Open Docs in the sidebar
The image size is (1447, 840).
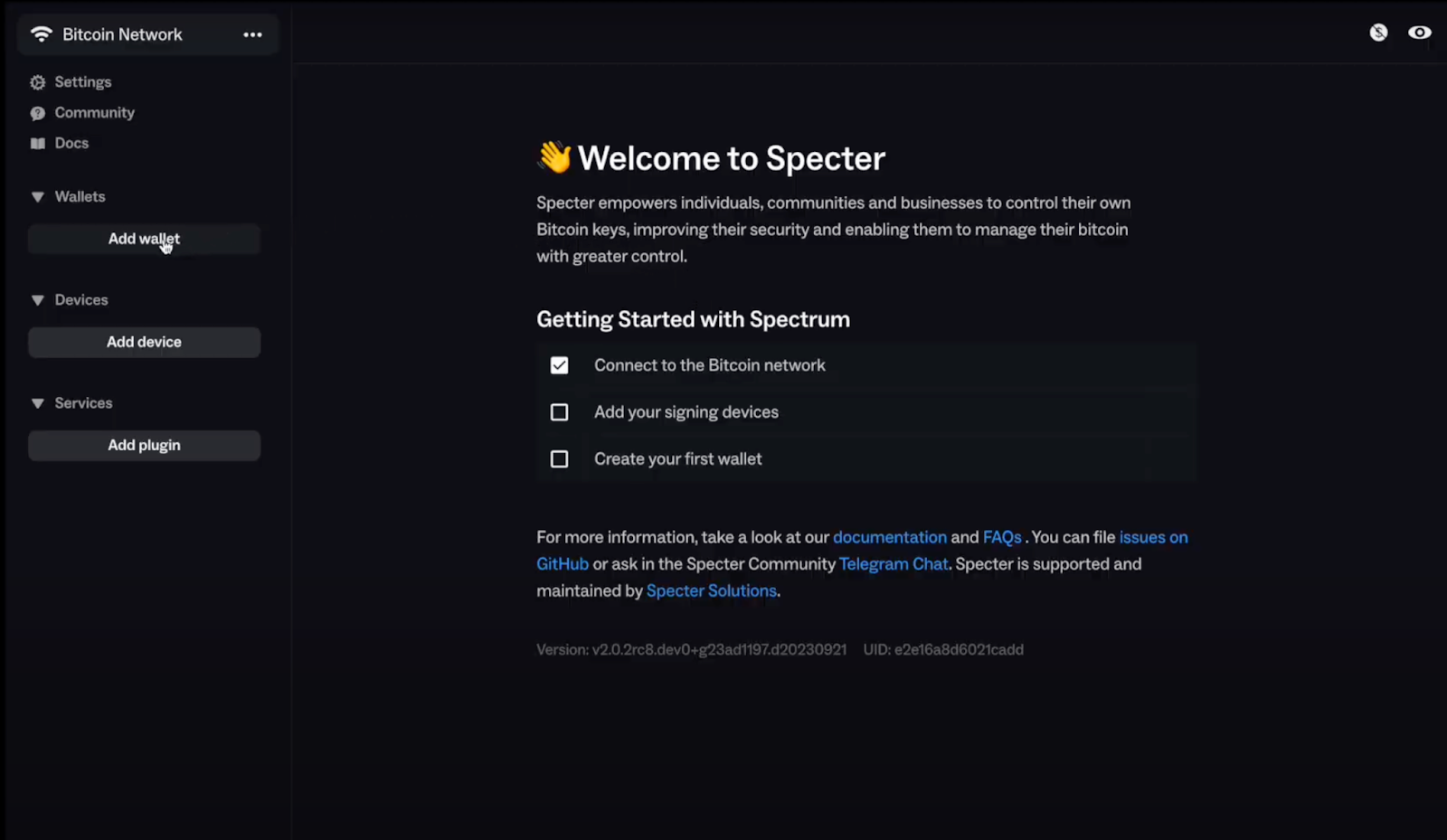(71, 144)
